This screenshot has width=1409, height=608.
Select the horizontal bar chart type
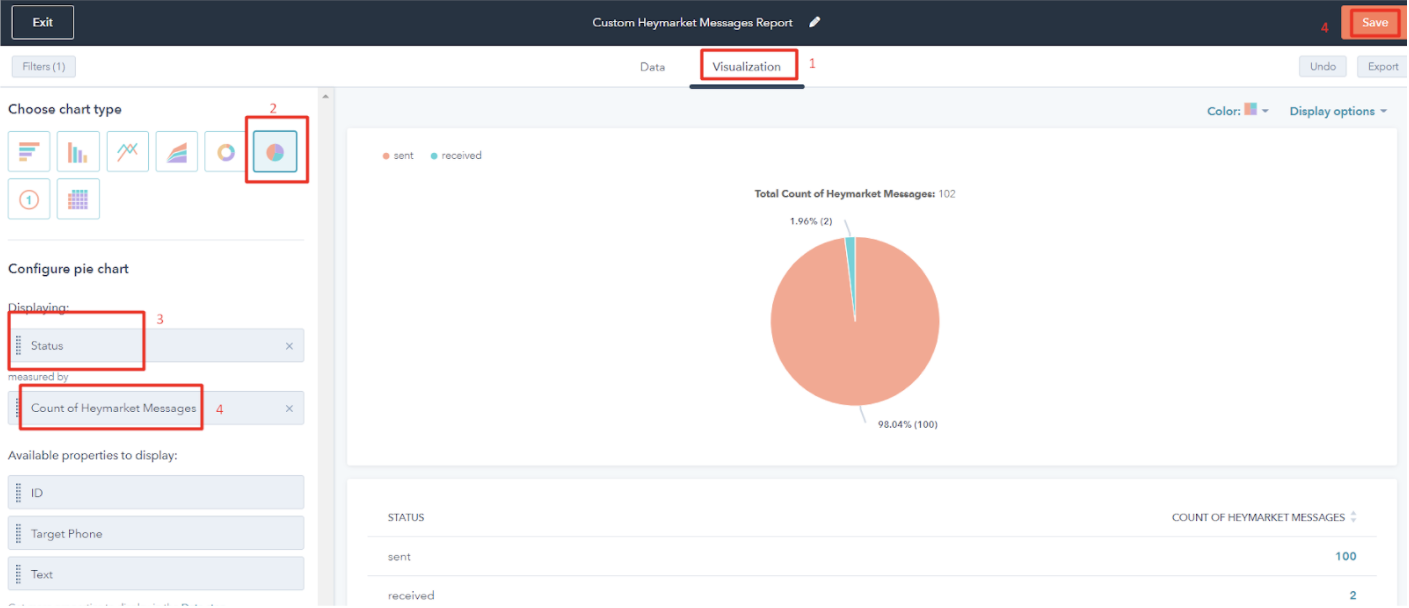point(29,151)
